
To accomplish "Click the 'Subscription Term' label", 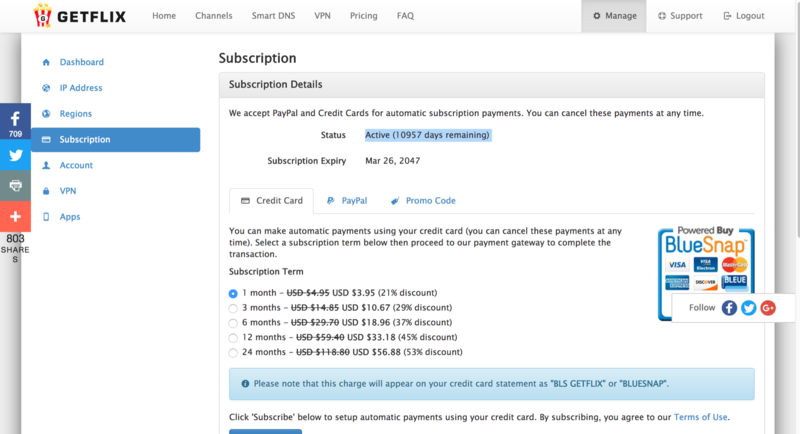I will 266,271.
